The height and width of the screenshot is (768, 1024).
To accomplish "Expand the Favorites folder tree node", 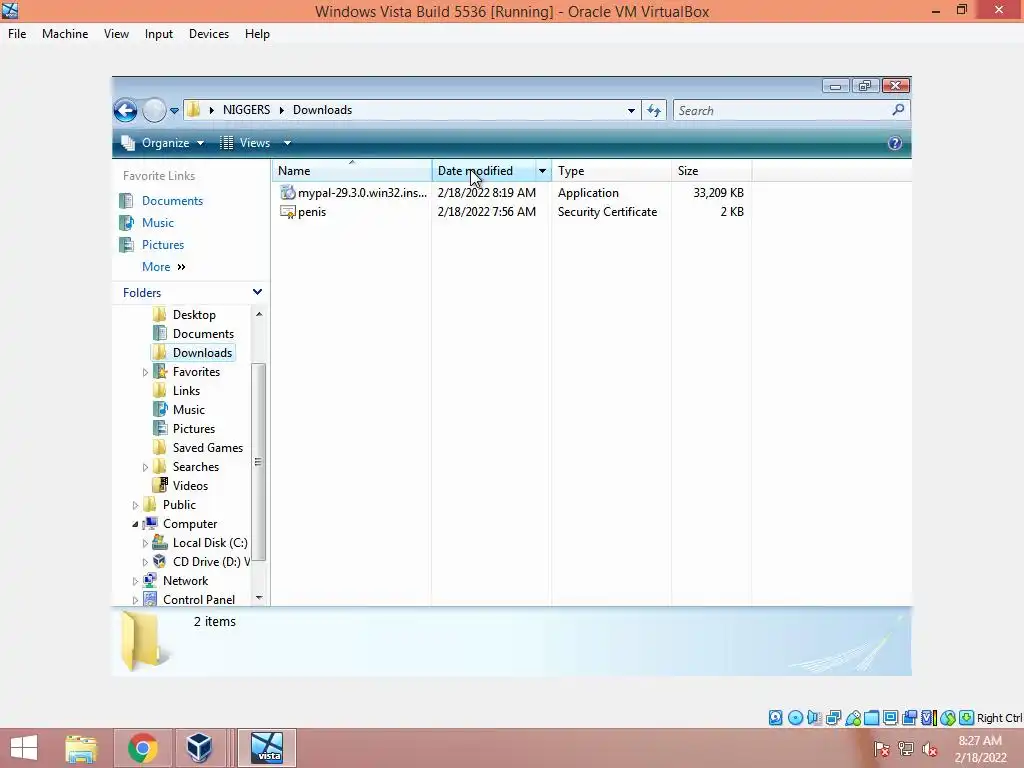I will point(145,372).
